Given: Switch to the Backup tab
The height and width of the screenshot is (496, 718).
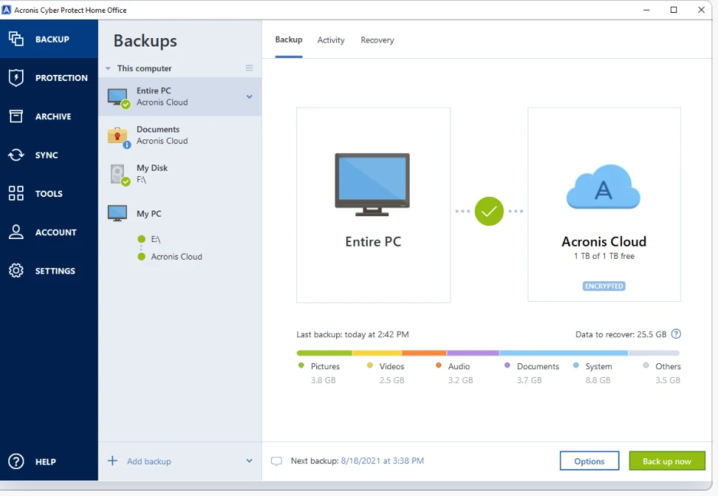Looking at the screenshot, I should (288, 40).
